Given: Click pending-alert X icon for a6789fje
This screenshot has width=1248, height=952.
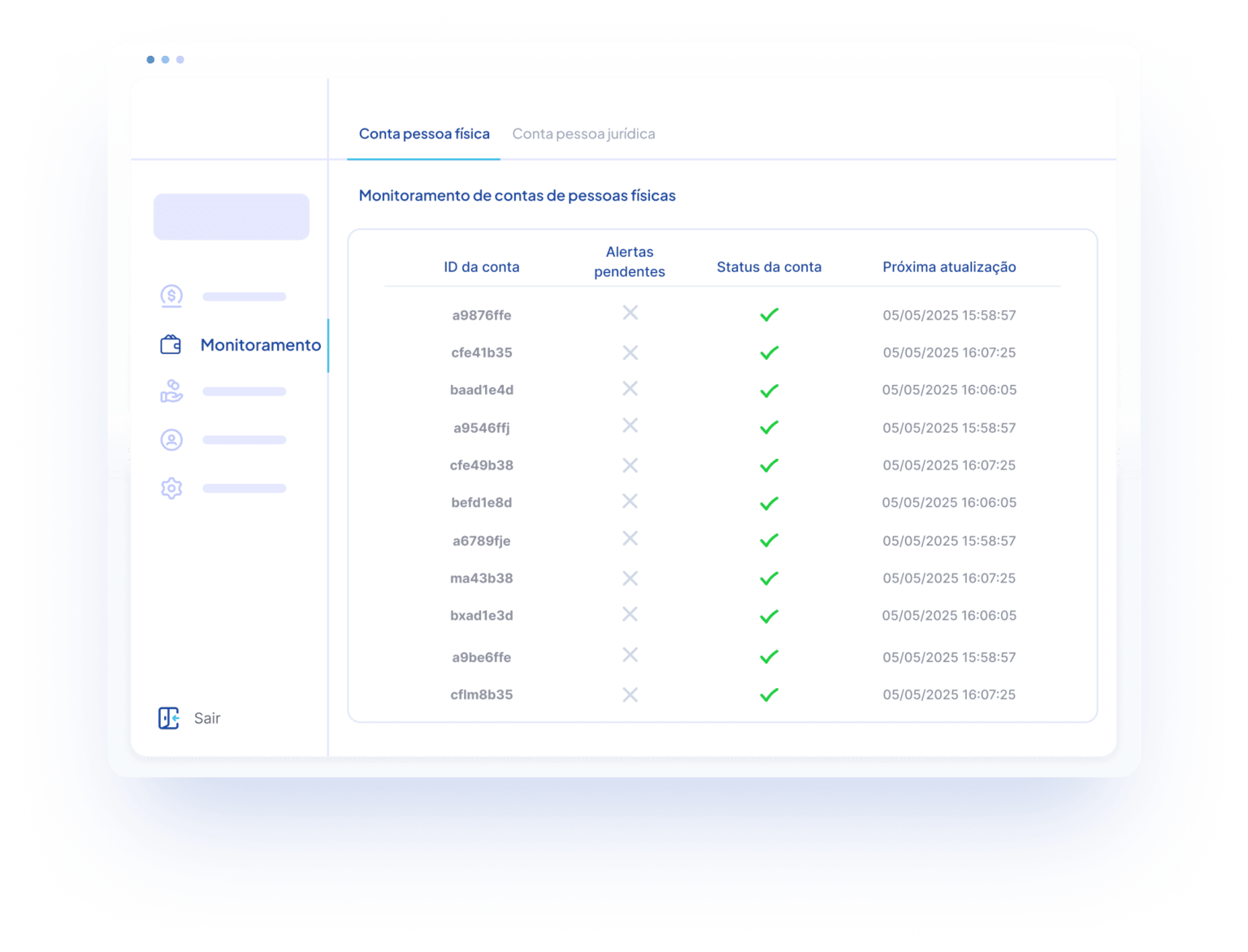Looking at the screenshot, I should tap(630, 539).
